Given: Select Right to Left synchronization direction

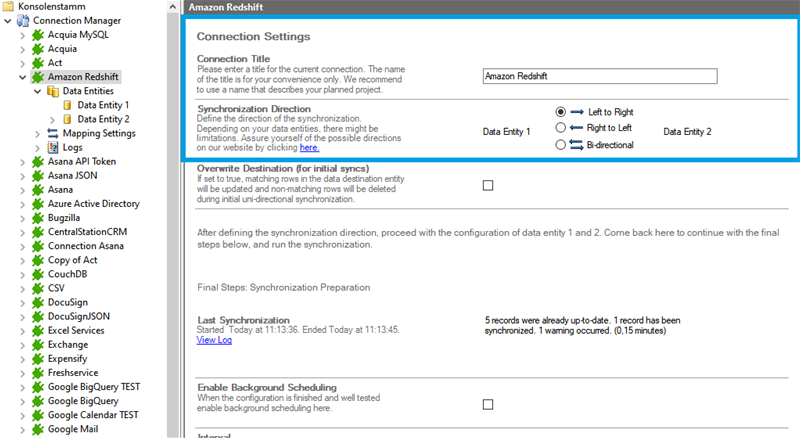Looking at the screenshot, I should pos(560,128).
